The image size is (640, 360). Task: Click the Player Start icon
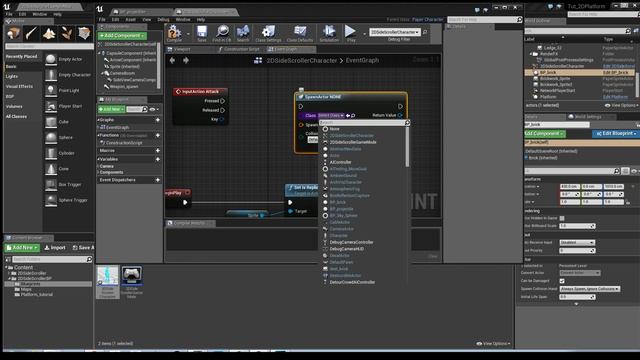click(51, 106)
